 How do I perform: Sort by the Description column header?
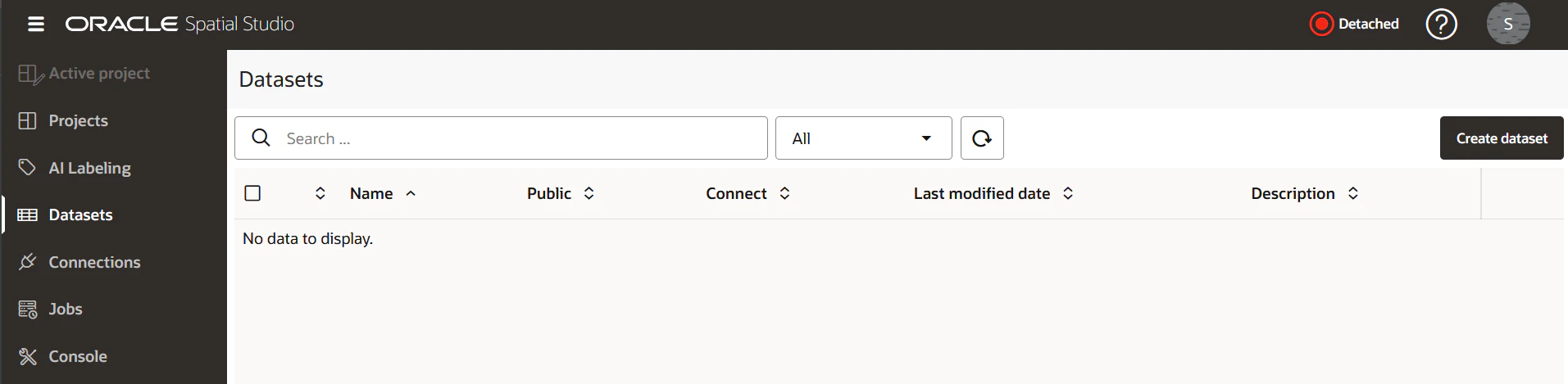[x=1293, y=193]
